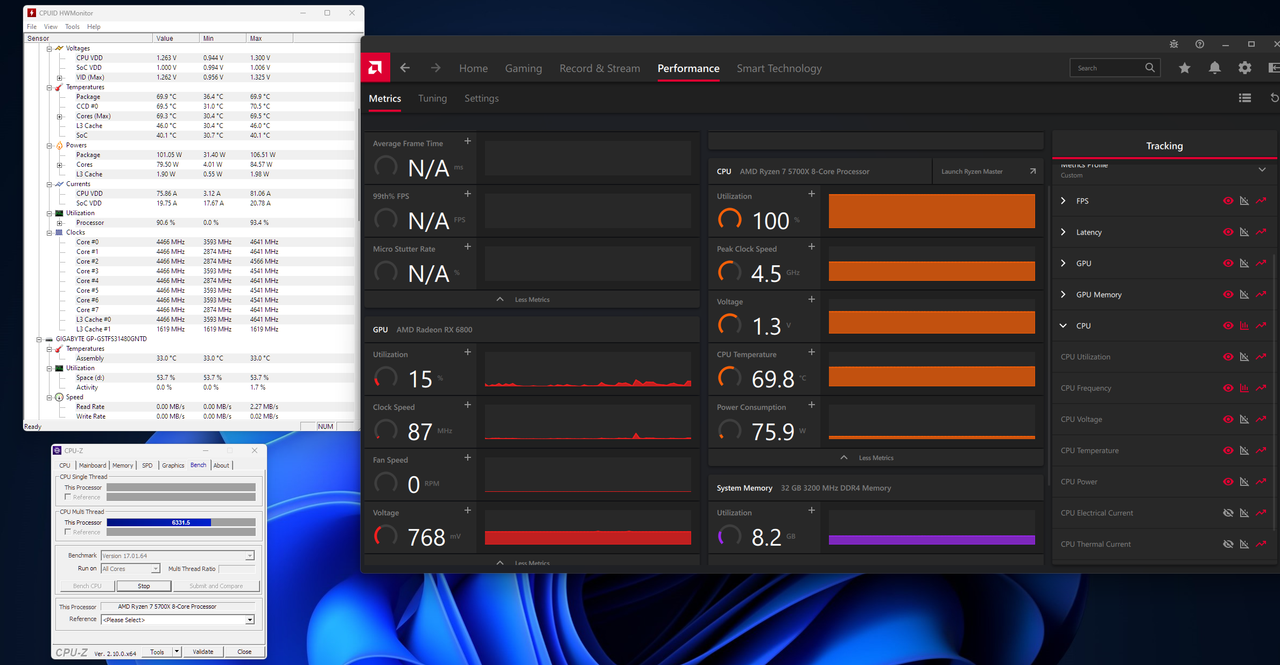Show CPU Thermal Current via crossed eye icon
1280x665 pixels.
click(1228, 544)
